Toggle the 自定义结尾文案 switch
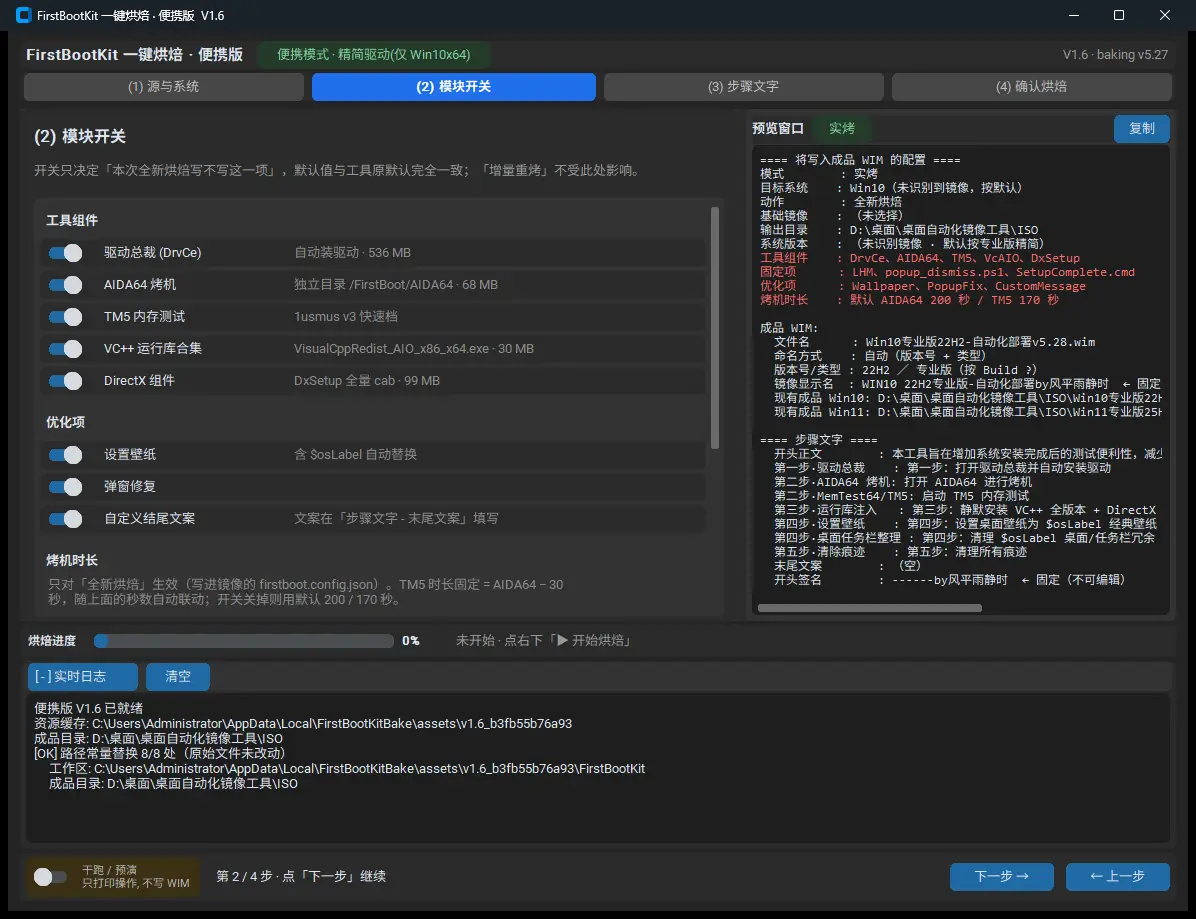Viewport: 1196px width, 919px height. 66,519
